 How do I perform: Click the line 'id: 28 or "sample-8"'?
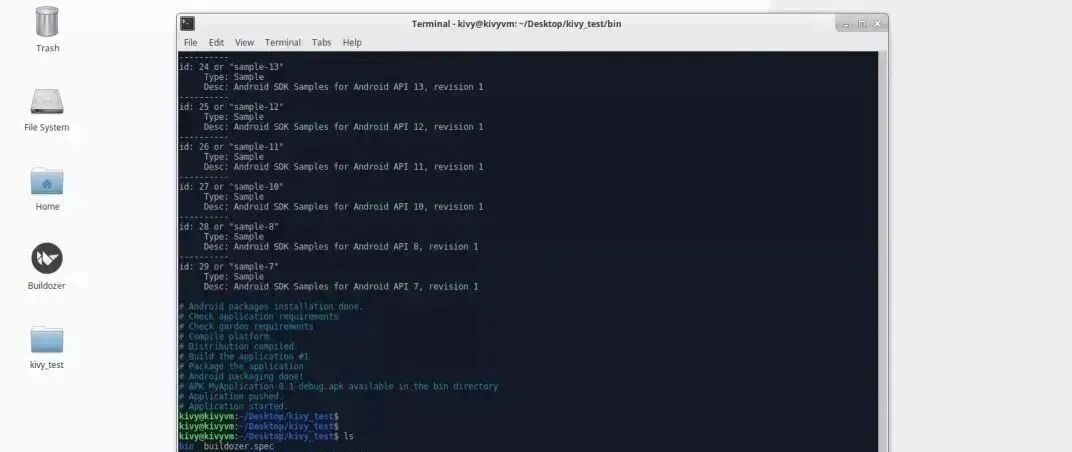[229, 226]
